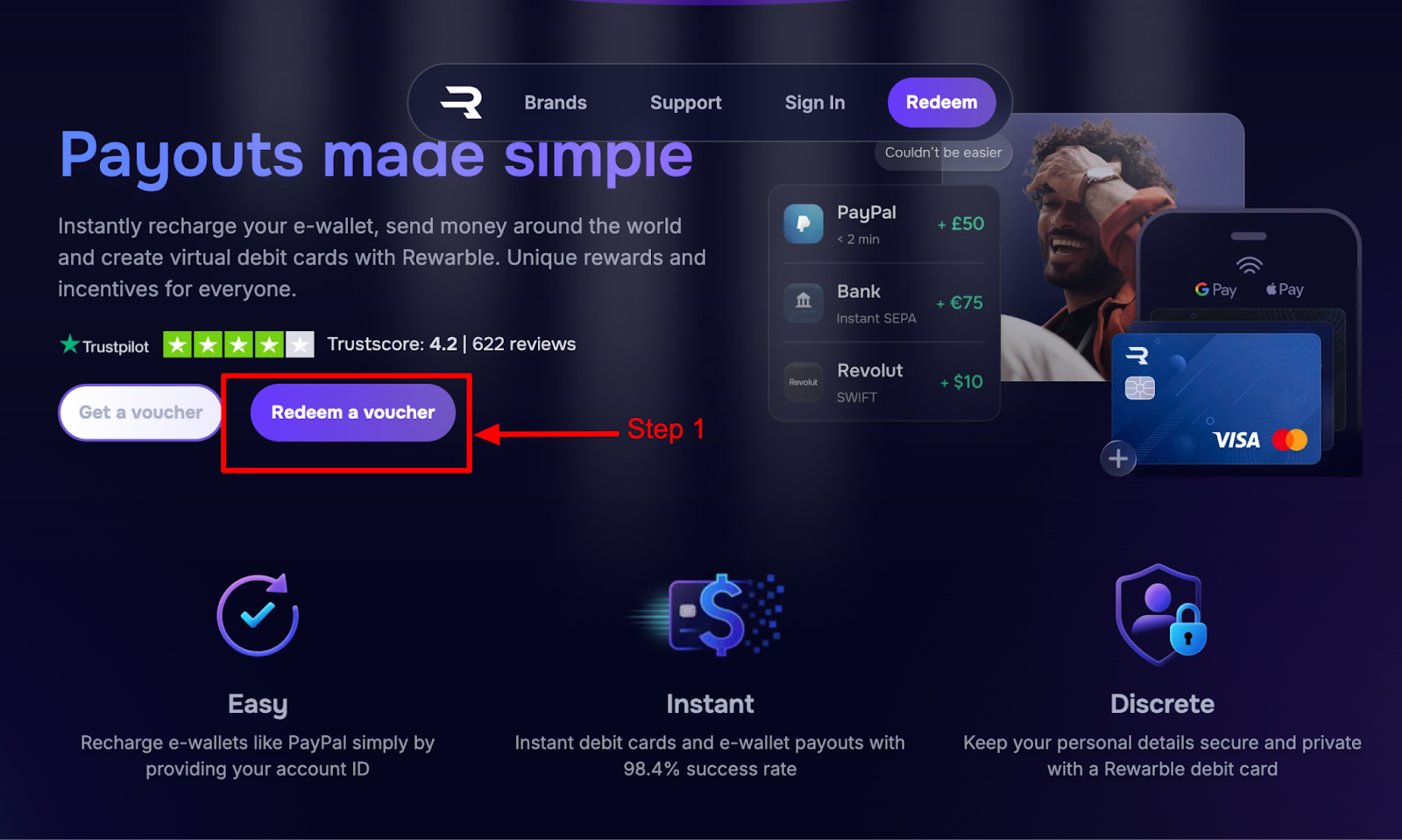Open the Support menu item

click(x=686, y=102)
